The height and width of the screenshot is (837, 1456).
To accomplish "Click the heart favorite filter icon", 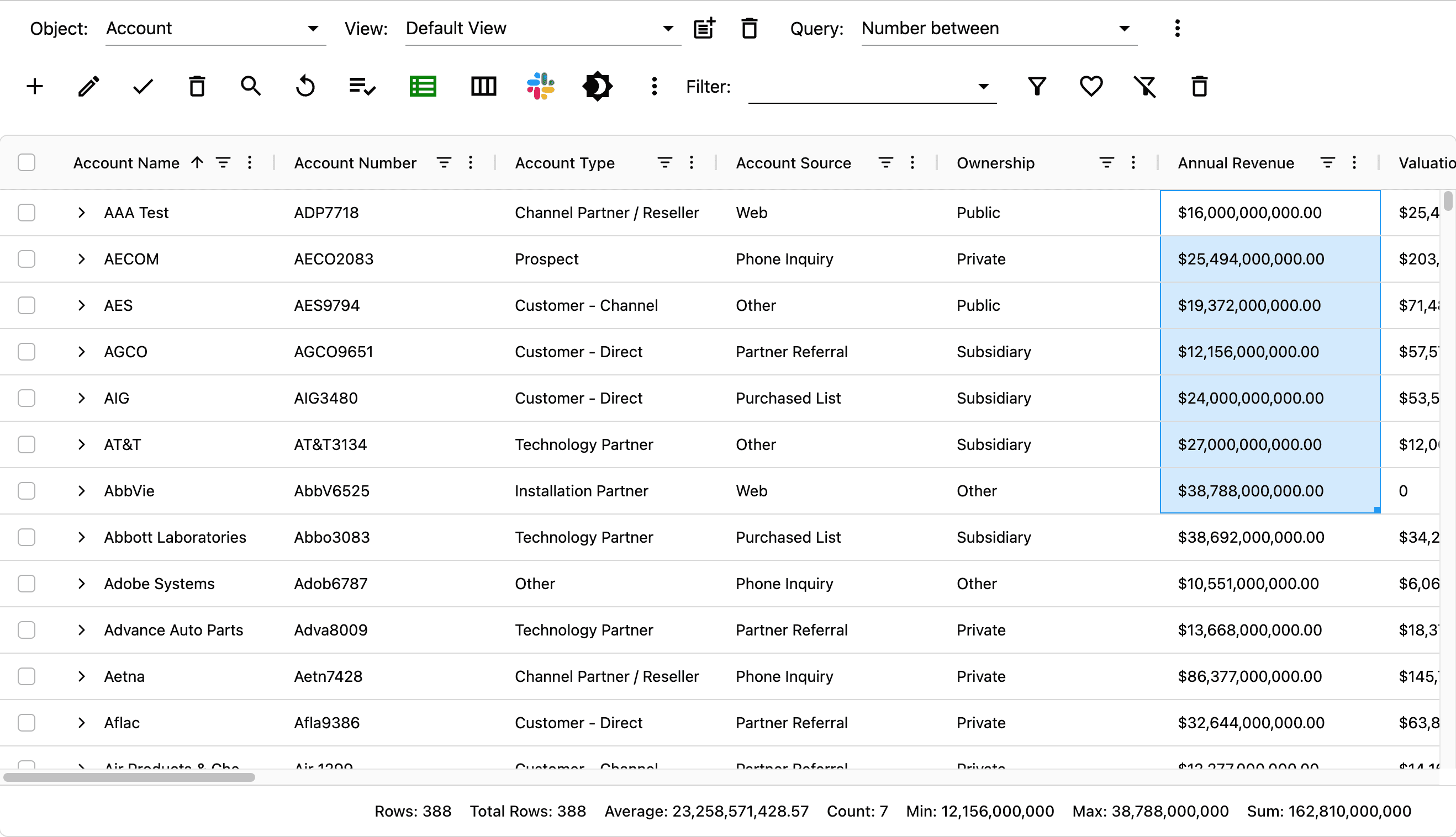I will click(x=1090, y=87).
